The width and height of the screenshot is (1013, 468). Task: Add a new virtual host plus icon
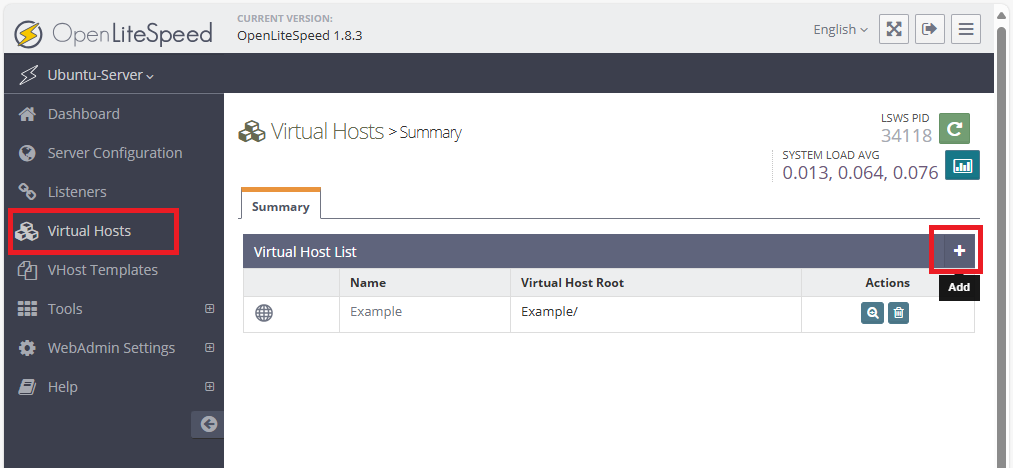coord(959,251)
